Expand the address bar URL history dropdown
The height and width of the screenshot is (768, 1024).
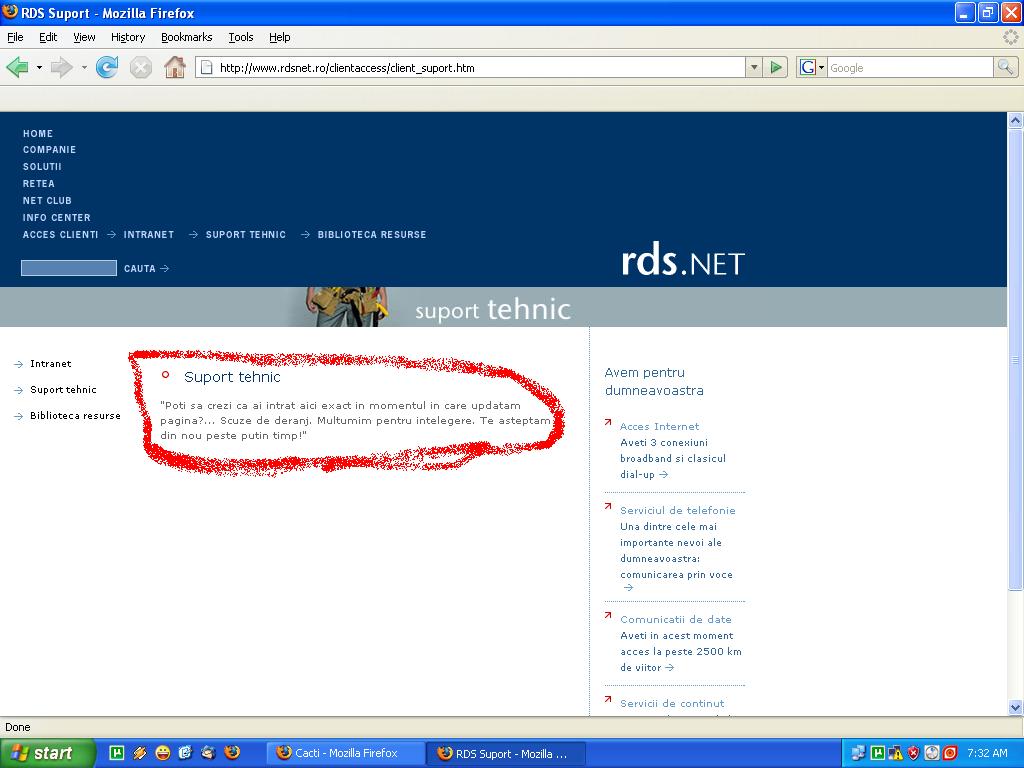(754, 67)
